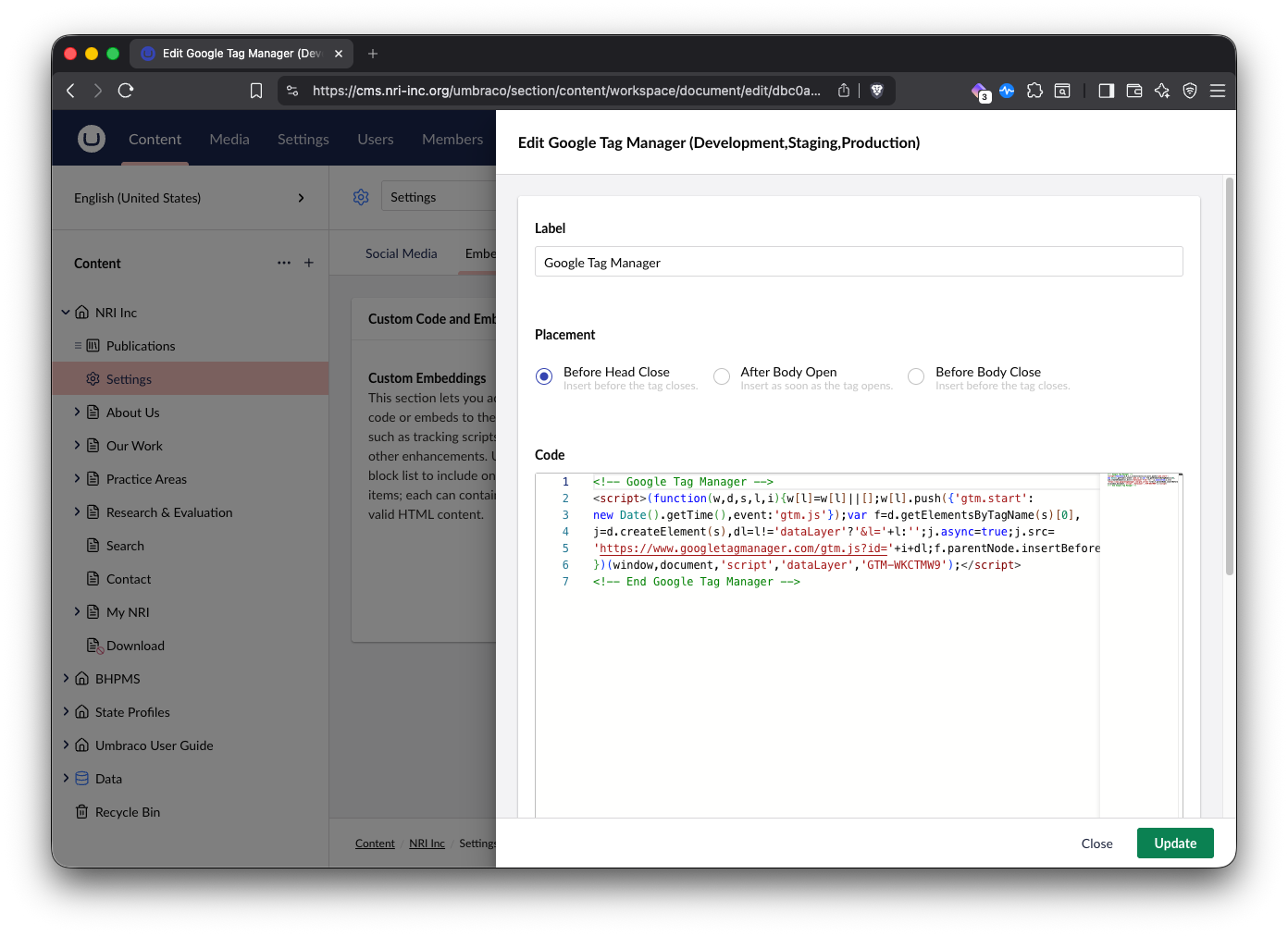
Task: Open new browser tab plus button
Action: click(373, 54)
